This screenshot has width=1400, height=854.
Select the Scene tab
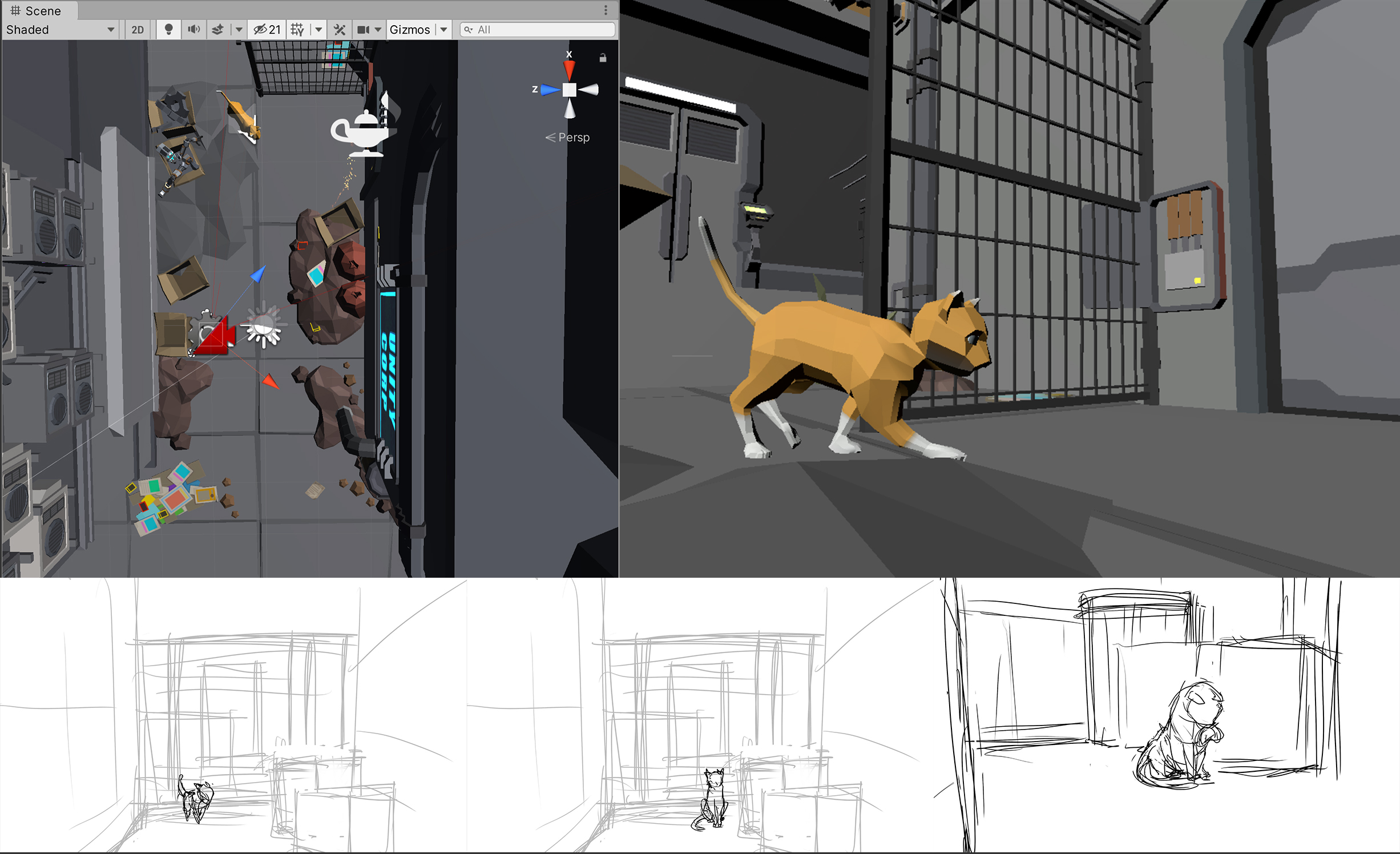click(37, 11)
